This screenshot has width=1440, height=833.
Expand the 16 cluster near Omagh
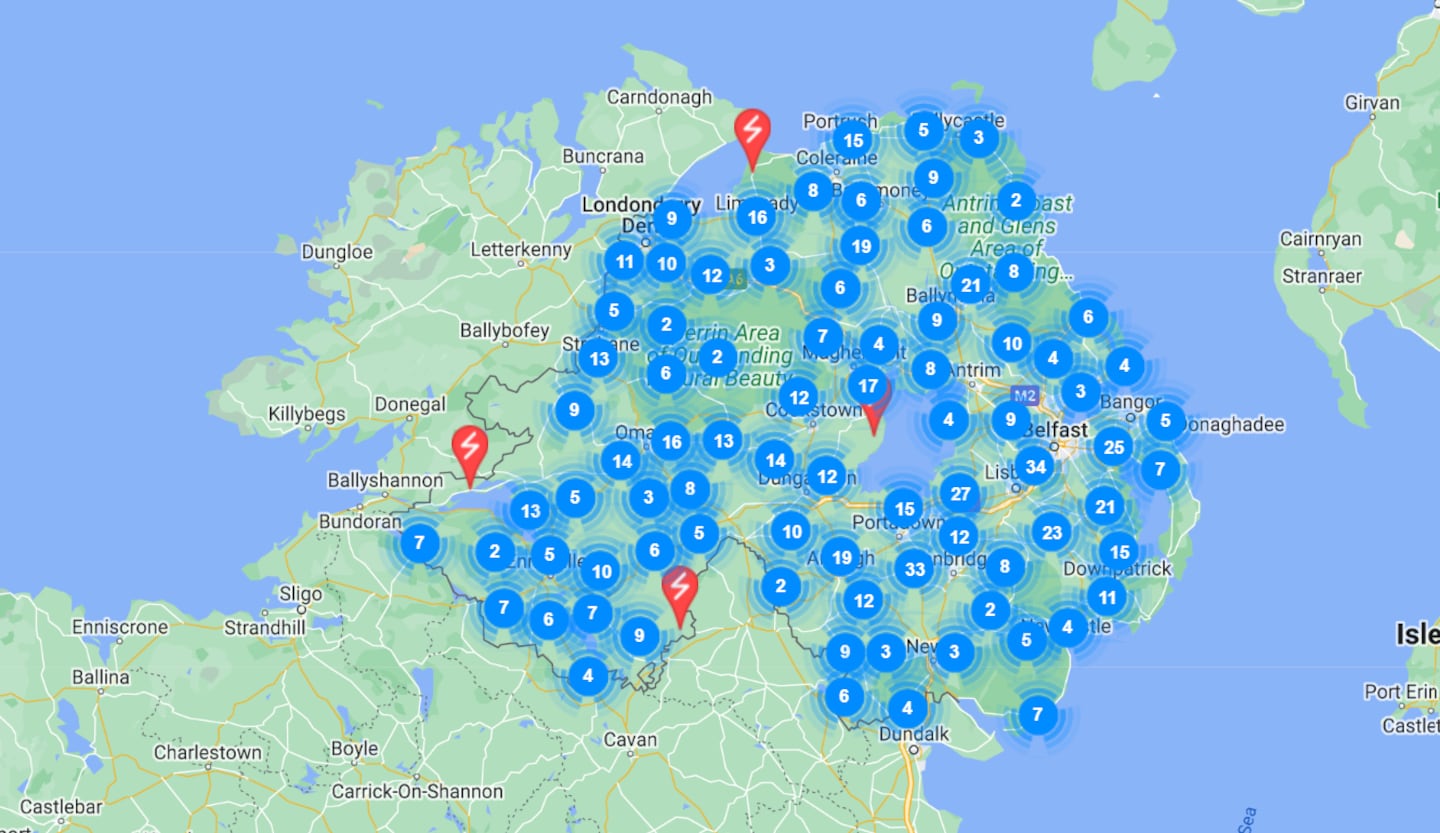point(670,441)
